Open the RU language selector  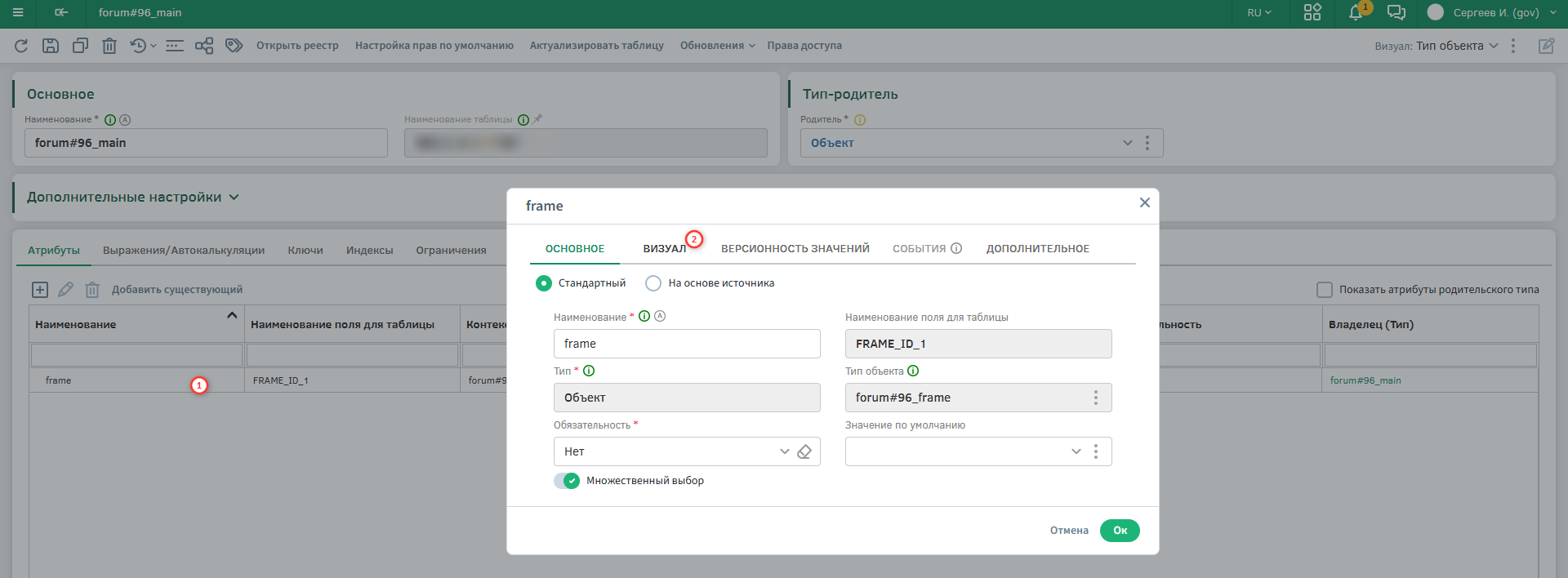1258,12
